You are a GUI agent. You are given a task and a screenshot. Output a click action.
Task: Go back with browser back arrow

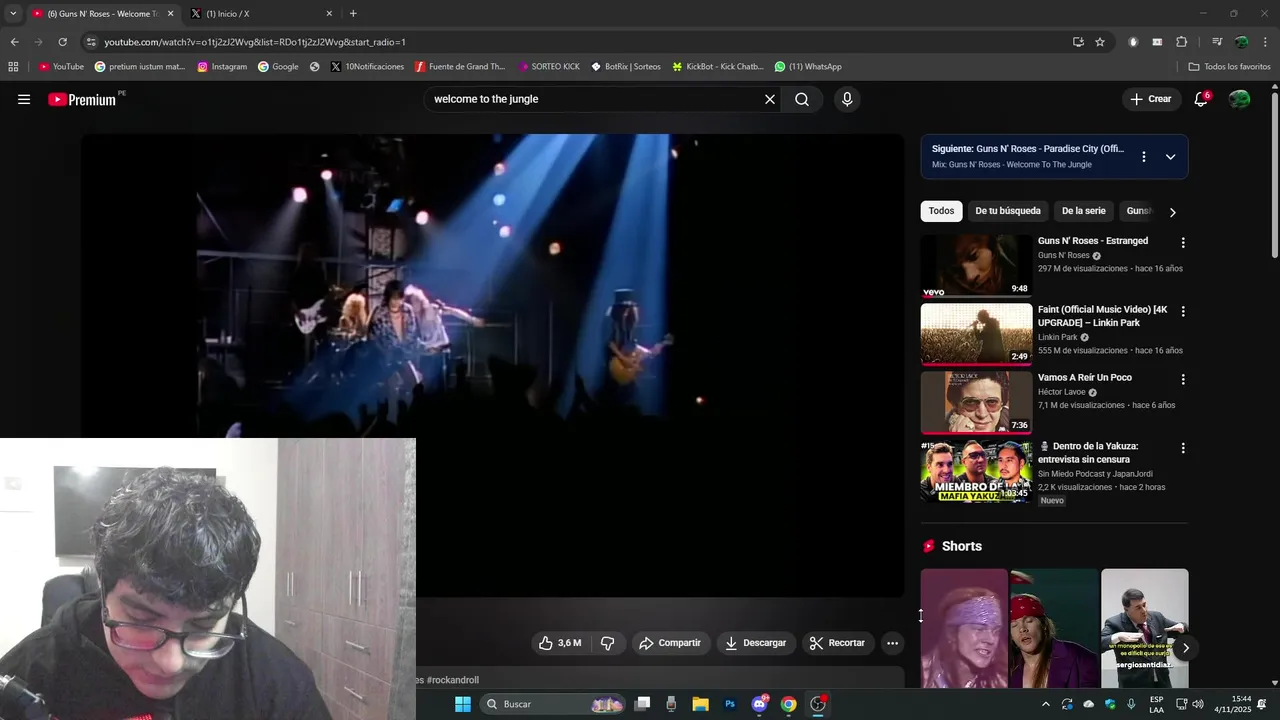point(14,42)
